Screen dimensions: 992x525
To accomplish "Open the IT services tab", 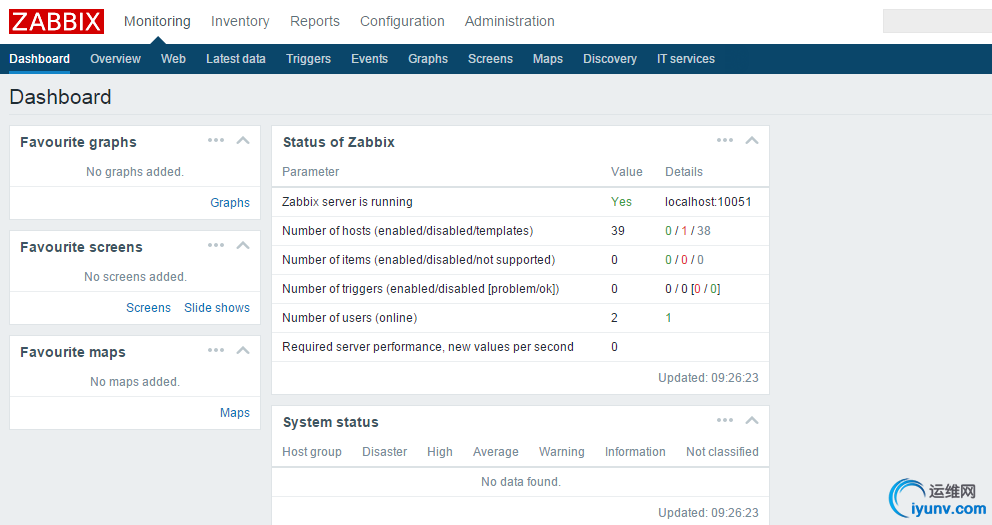I will (686, 59).
